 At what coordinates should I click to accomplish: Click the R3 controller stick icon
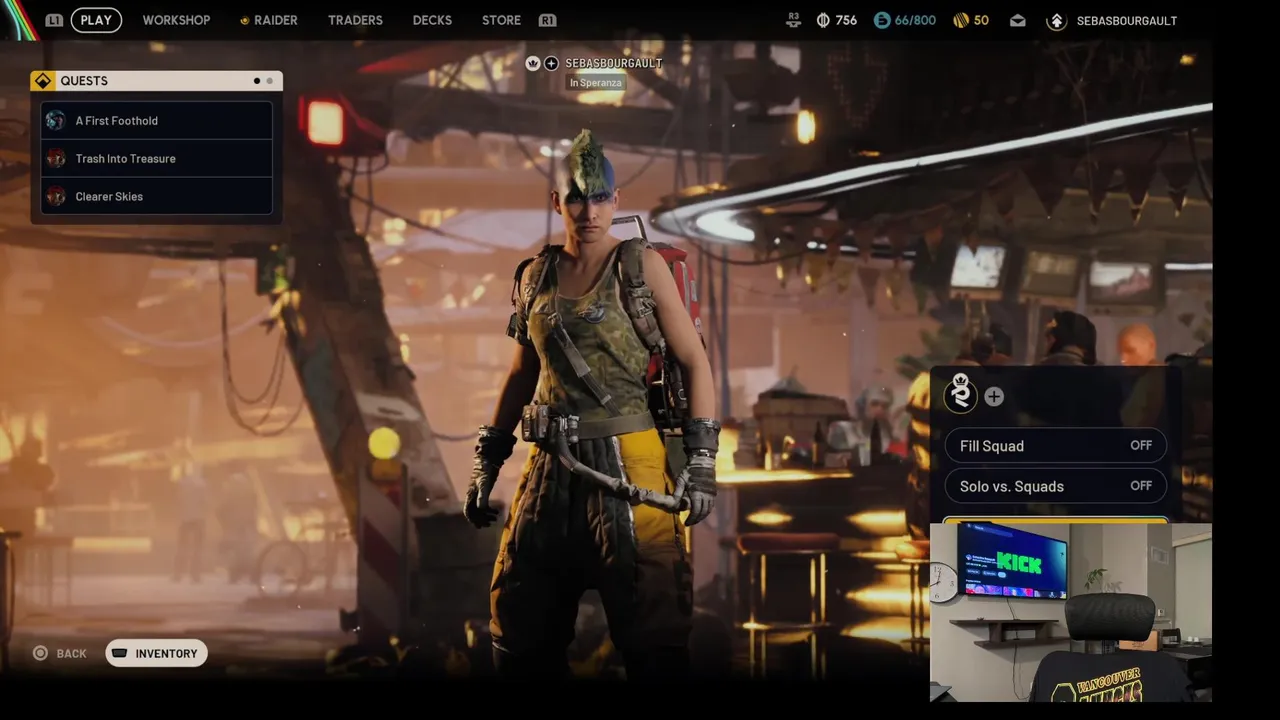(x=793, y=20)
